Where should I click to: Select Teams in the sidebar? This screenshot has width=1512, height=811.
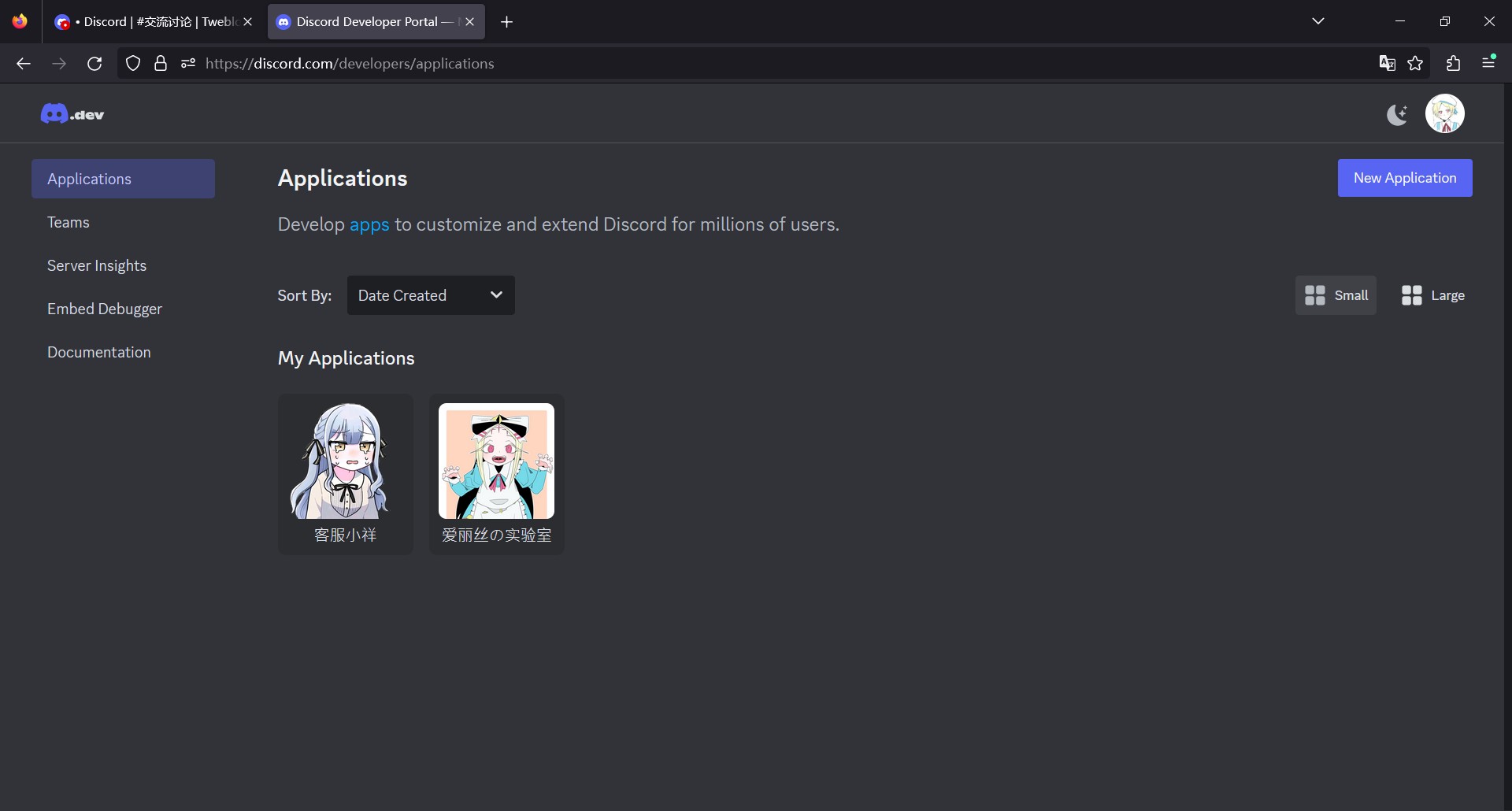tap(69, 222)
